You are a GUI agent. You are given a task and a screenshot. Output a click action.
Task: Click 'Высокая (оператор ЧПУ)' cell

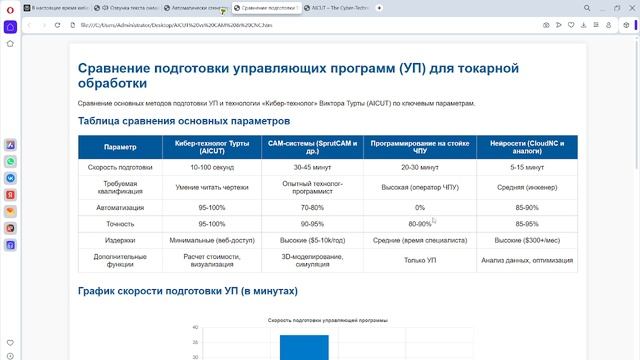[x=420, y=187]
